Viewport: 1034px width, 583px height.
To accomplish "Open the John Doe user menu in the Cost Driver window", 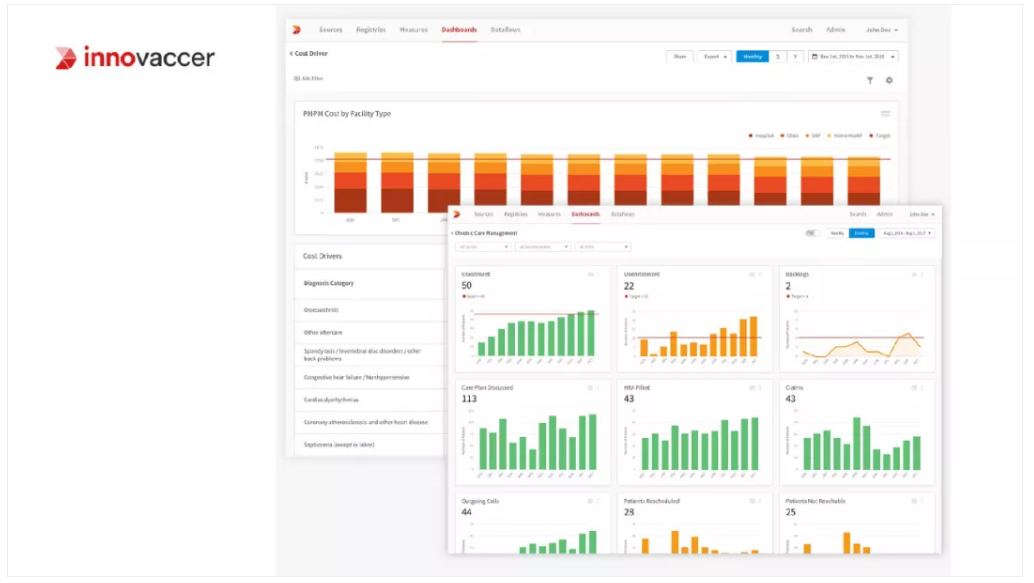I will coord(882,30).
